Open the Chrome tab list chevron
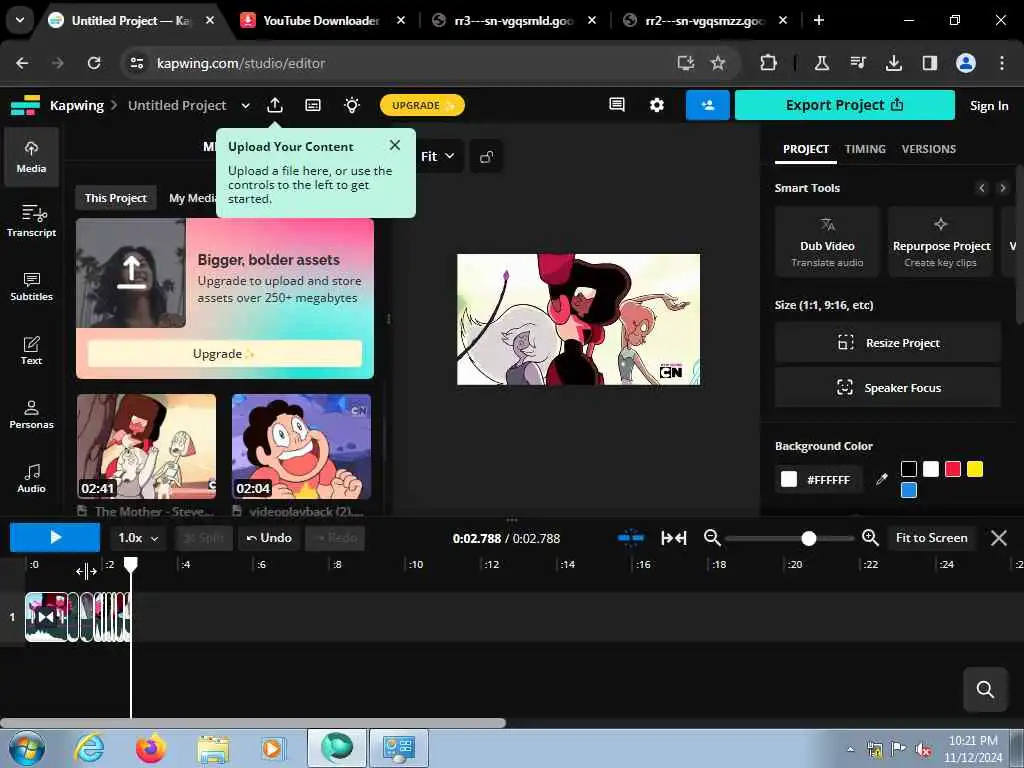1024x768 pixels. [20, 20]
